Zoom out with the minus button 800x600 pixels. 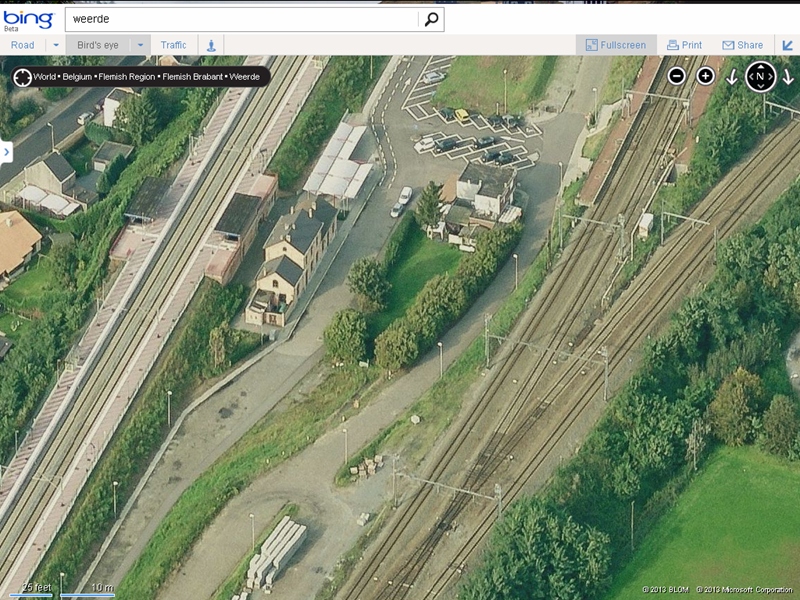click(677, 76)
